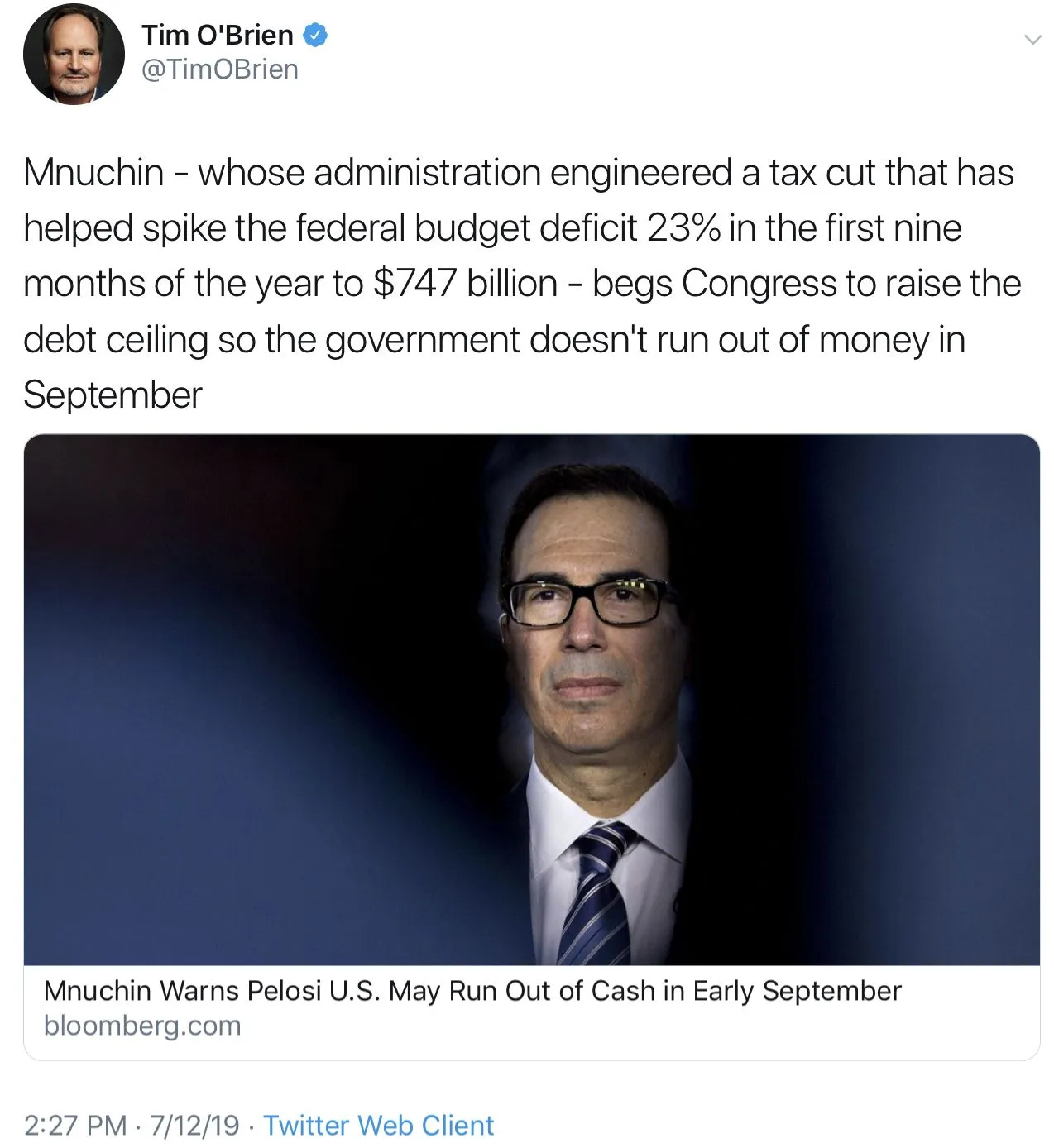The width and height of the screenshot is (1054, 1148).
Task: Open the 'Mnuchin Warns Pelosi' headline link
Action: 472,991
